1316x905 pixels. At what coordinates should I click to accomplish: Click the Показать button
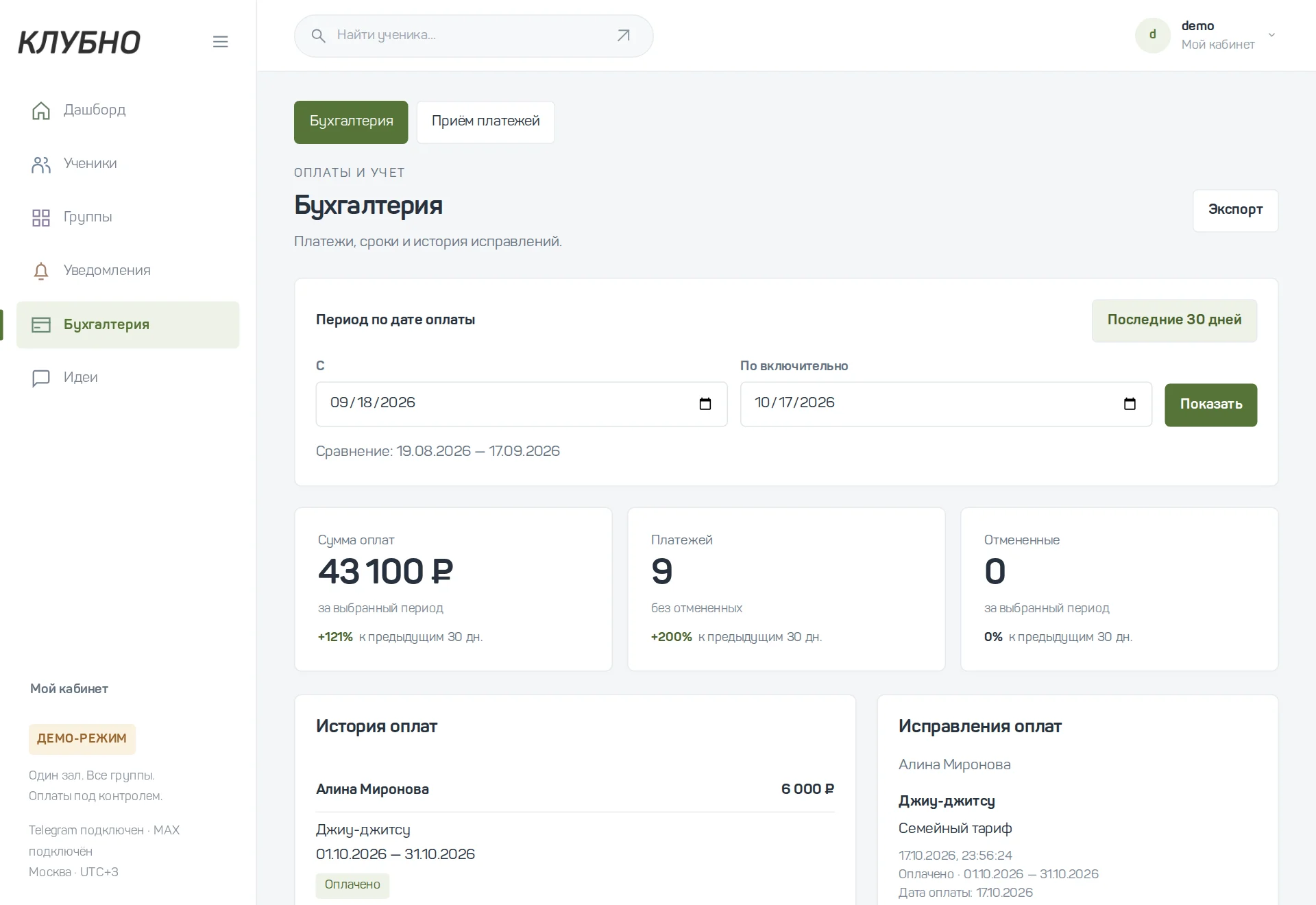click(x=1210, y=405)
